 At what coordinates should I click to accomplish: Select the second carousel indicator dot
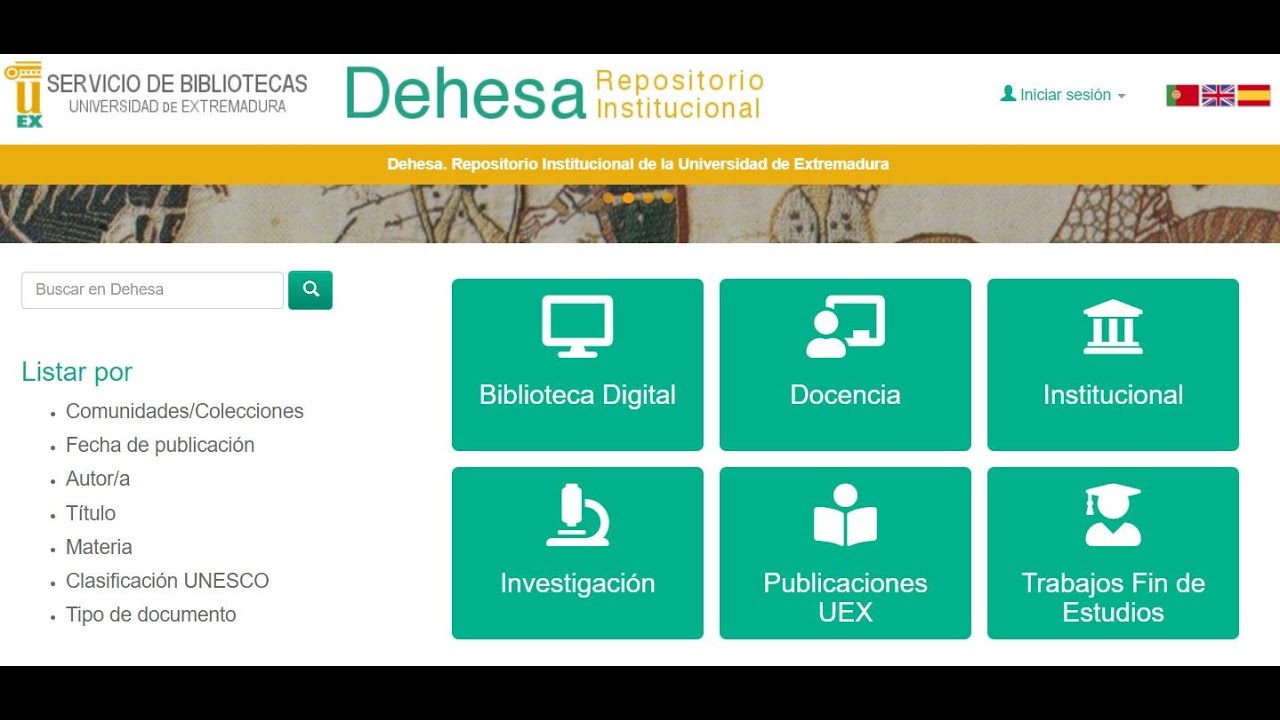point(628,198)
